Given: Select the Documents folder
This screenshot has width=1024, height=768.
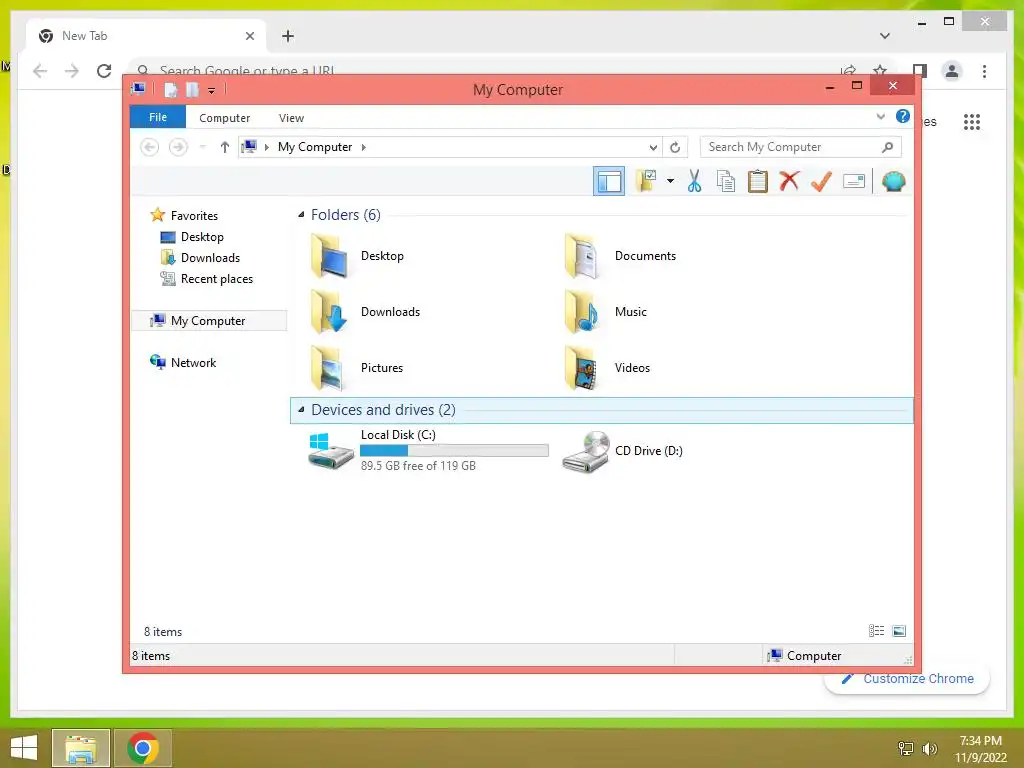Looking at the screenshot, I should point(621,256).
